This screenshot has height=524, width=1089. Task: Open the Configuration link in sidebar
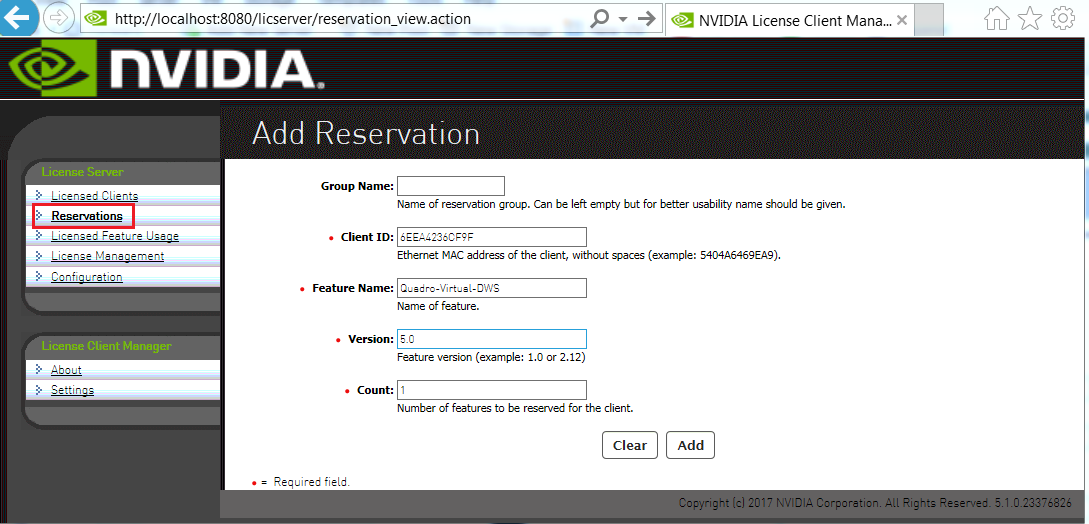(87, 277)
